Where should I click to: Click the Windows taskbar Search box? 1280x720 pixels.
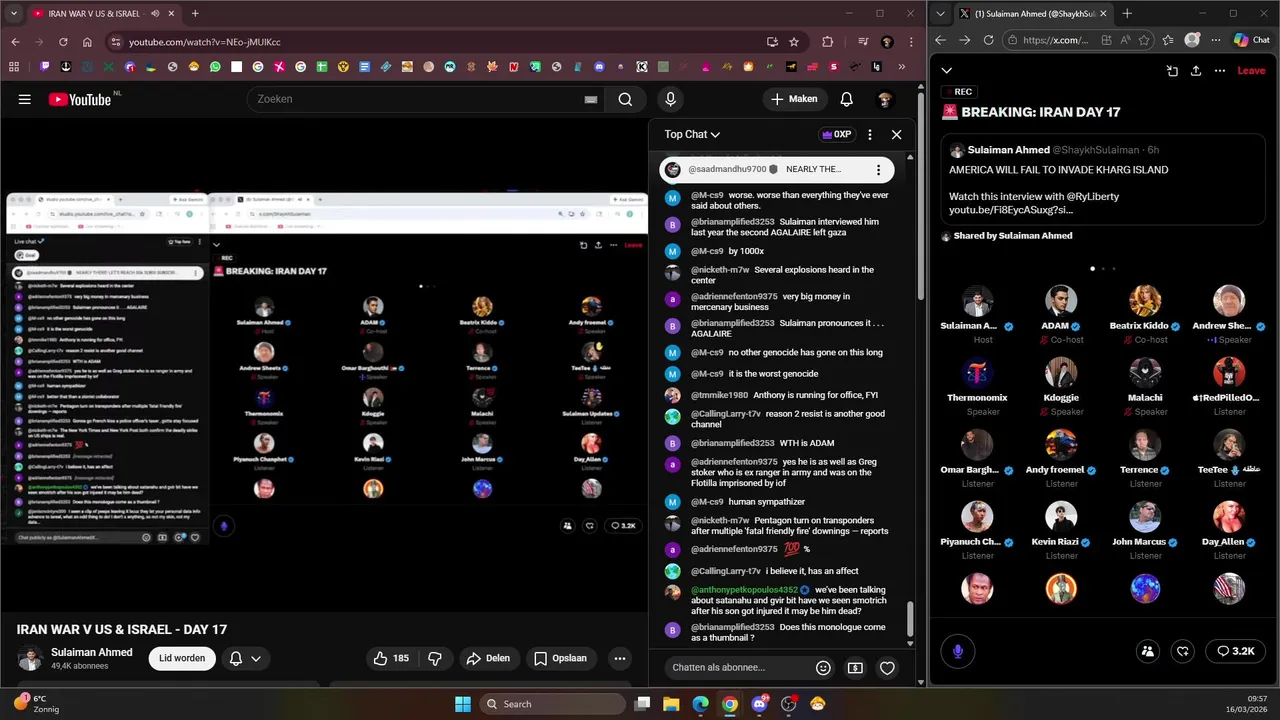(x=553, y=704)
